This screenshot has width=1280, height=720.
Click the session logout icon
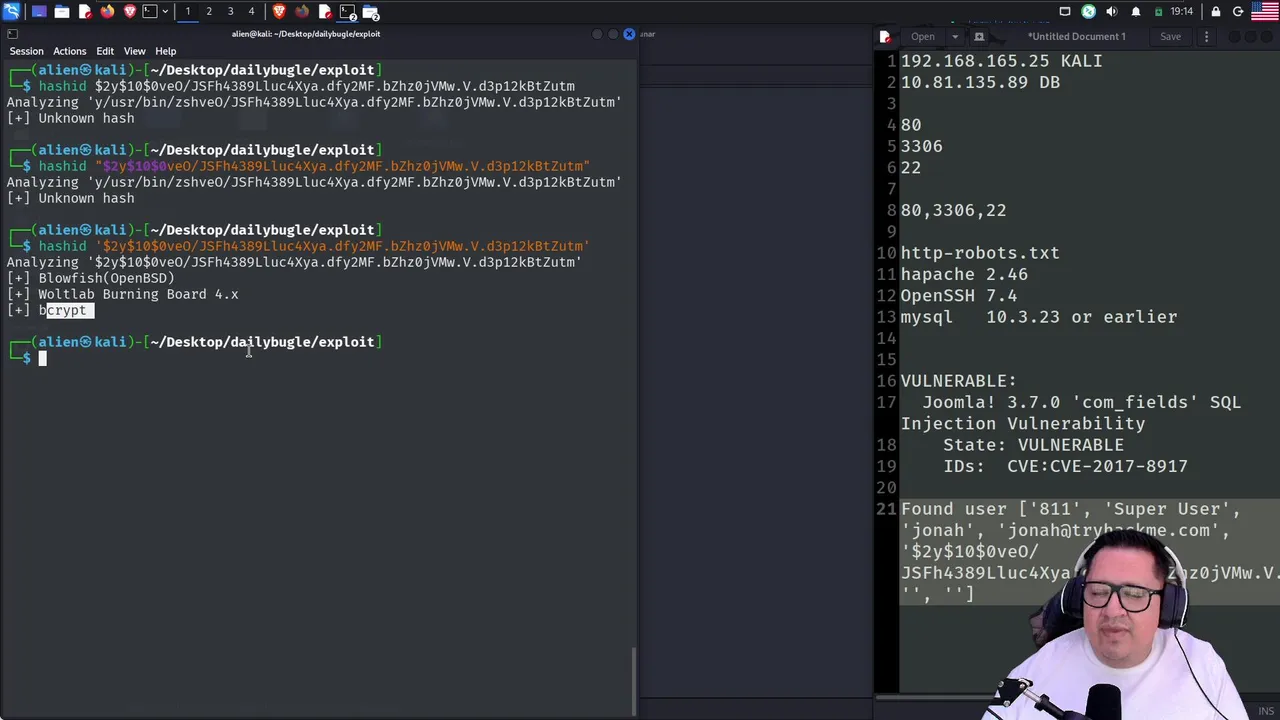point(1238,12)
